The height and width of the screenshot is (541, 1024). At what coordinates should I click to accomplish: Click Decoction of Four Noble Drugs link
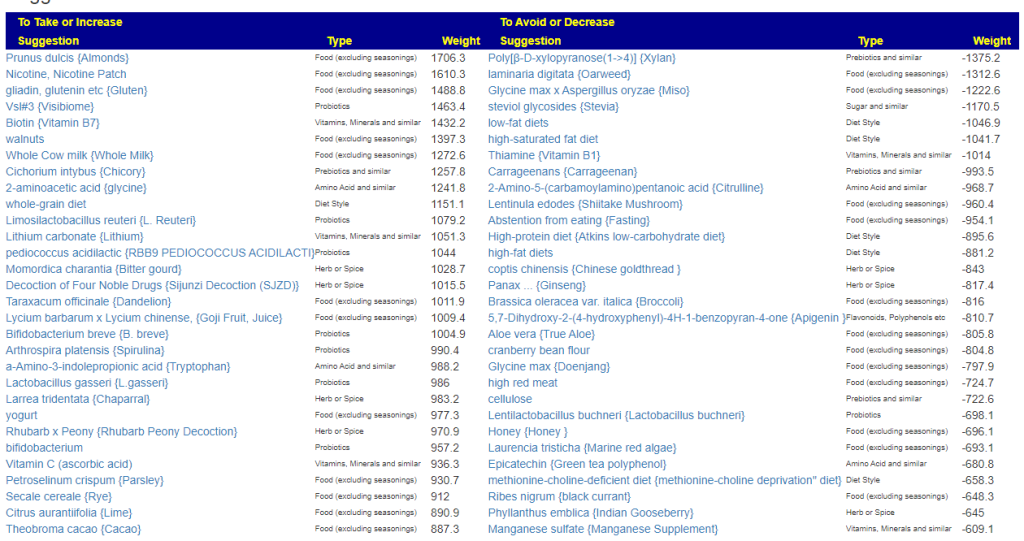[152, 286]
